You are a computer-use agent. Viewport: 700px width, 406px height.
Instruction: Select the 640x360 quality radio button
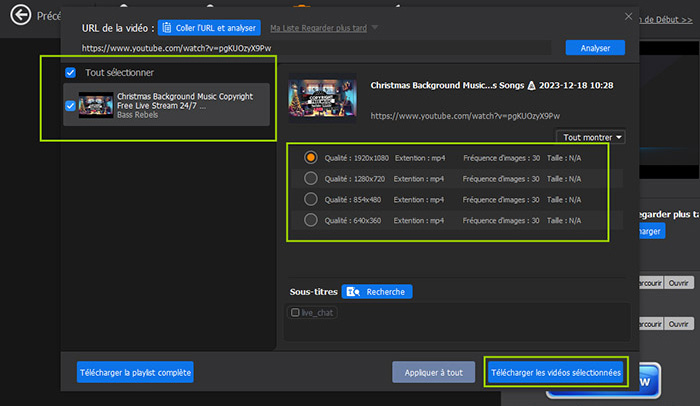(x=311, y=220)
